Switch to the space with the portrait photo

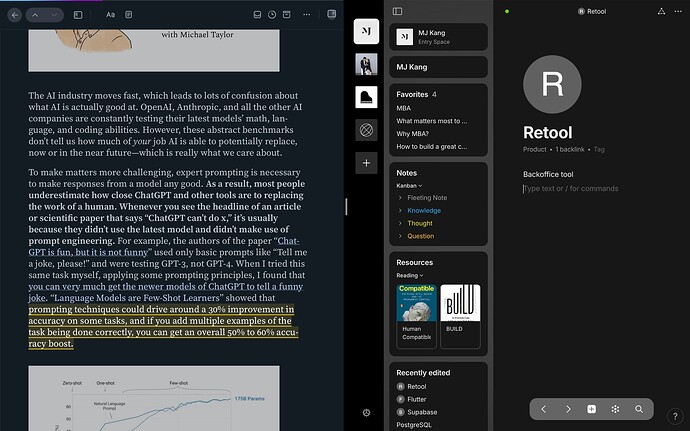click(366, 64)
